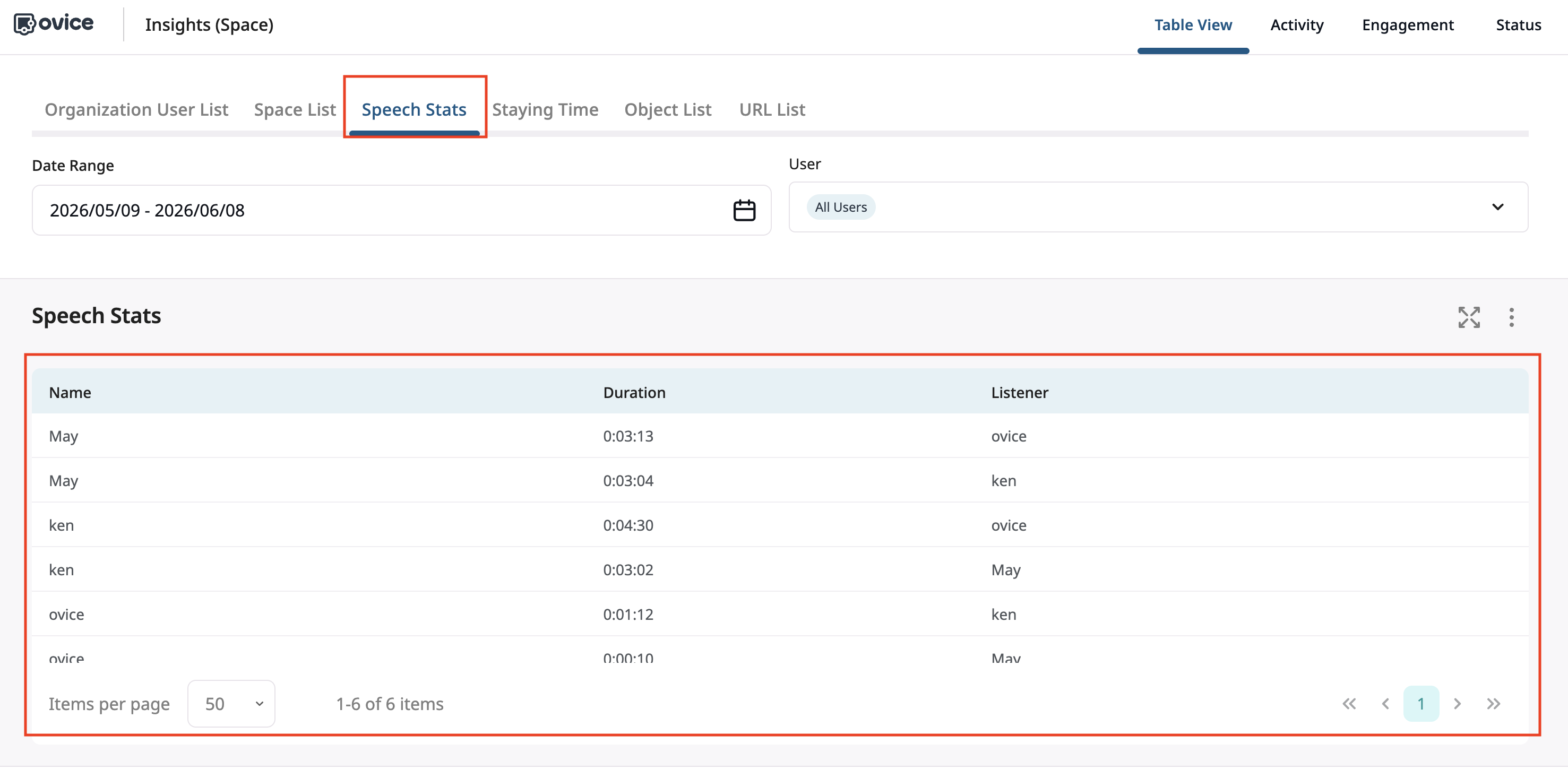Switch to the Activity view
Viewport: 1568px width, 778px height.
click(x=1297, y=25)
